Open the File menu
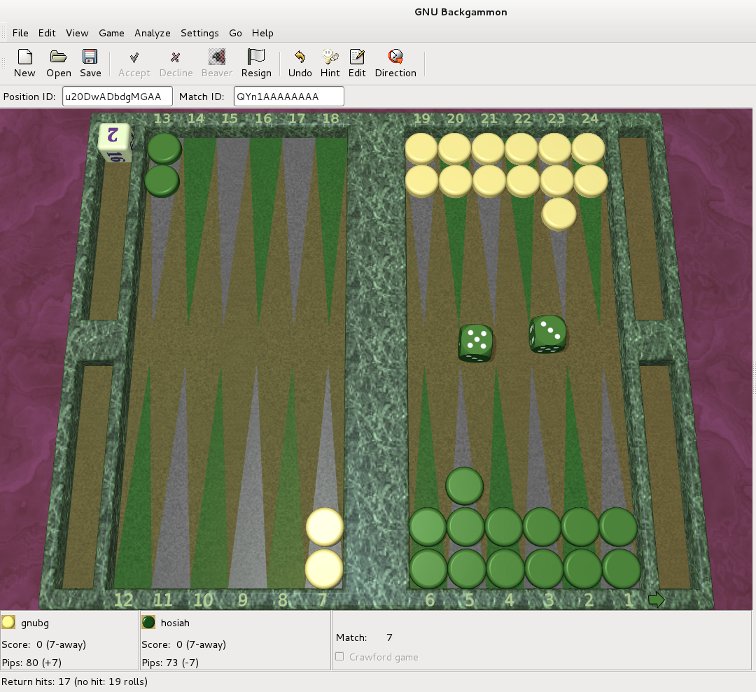Viewport: 756px width, 692px height. click(x=20, y=33)
